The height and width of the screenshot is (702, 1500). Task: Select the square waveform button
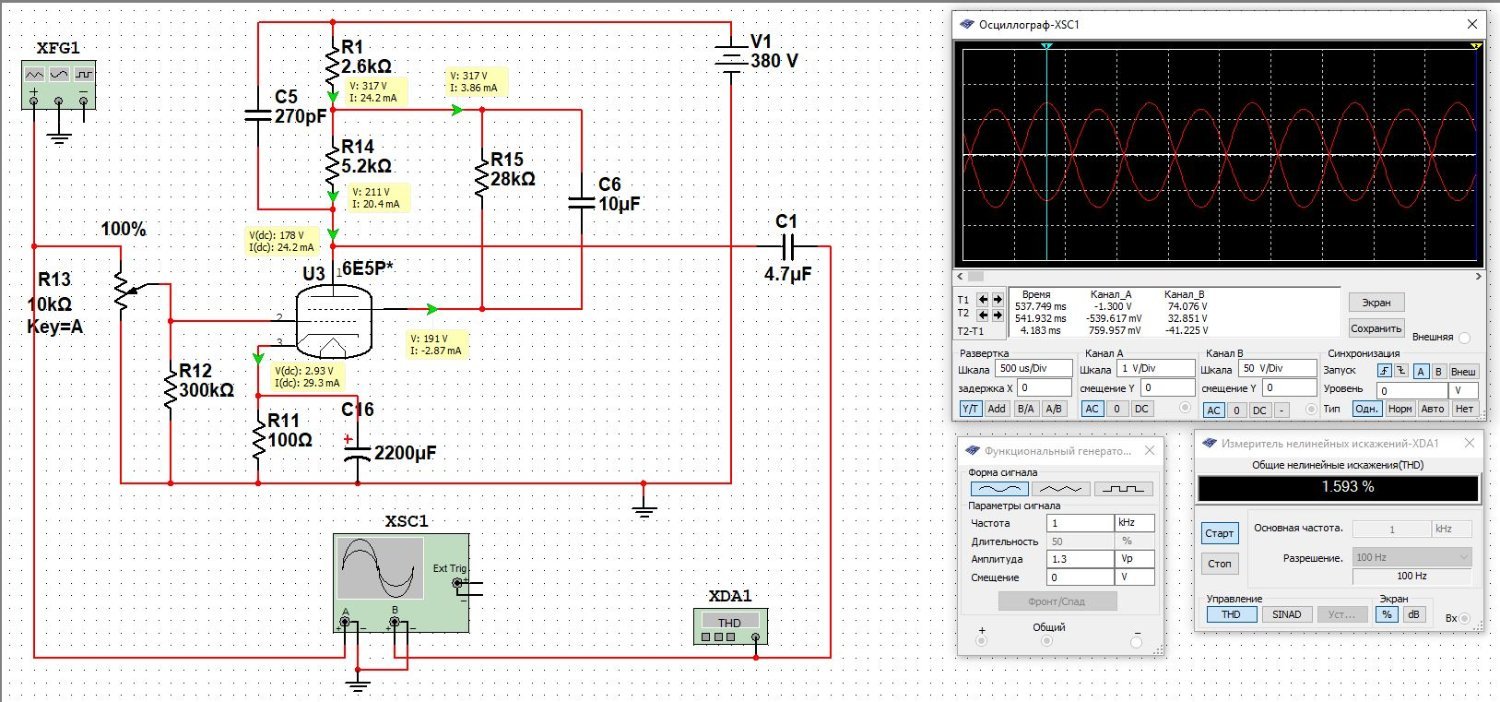point(1123,489)
